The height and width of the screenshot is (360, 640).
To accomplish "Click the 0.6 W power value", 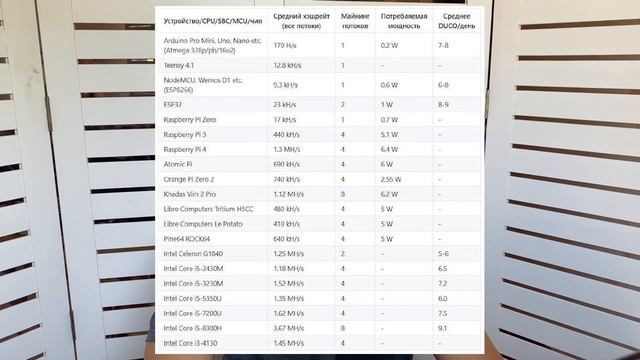I will (x=389, y=85).
